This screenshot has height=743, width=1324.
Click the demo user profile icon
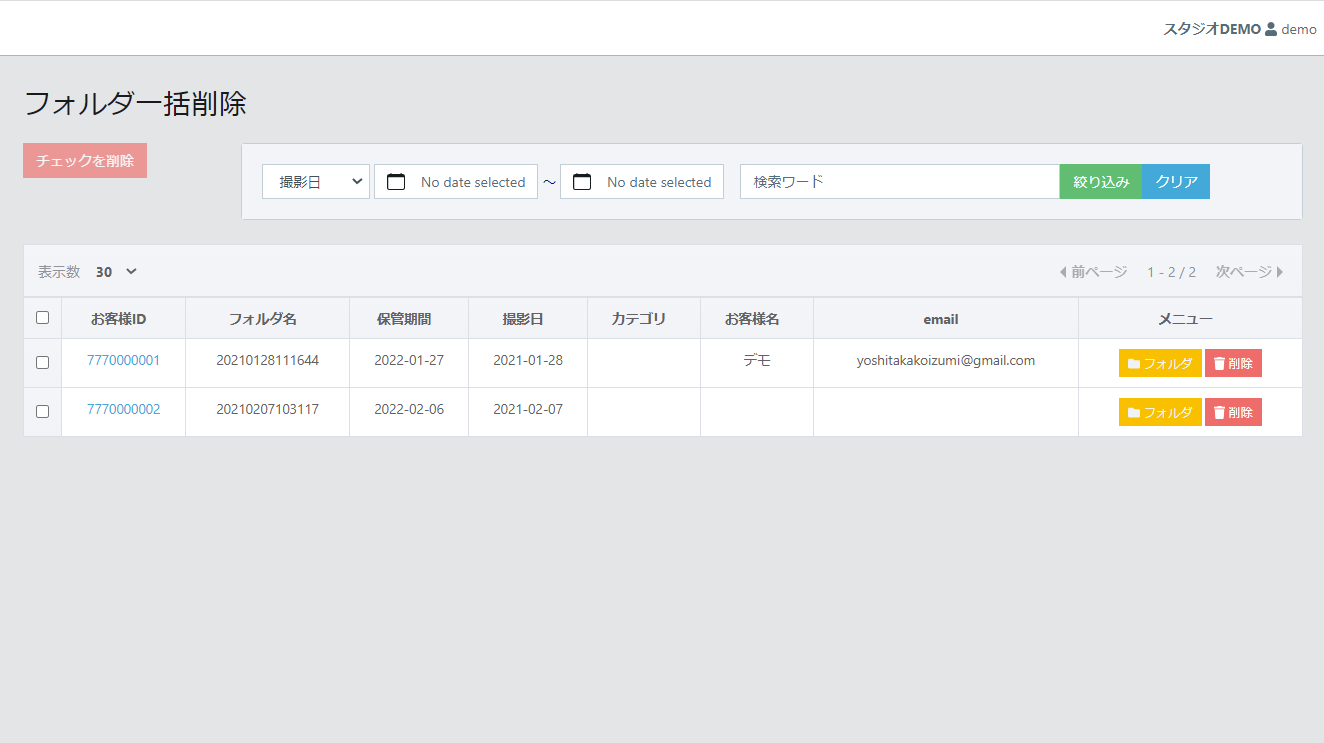[x=1271, y=29]
